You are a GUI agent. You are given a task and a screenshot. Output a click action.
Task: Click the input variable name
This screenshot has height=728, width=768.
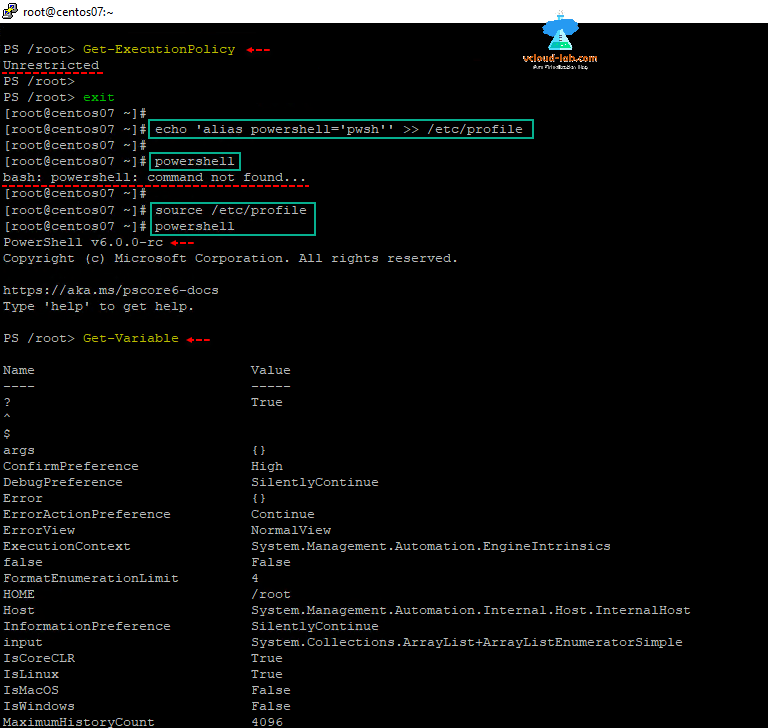[23, 642]
